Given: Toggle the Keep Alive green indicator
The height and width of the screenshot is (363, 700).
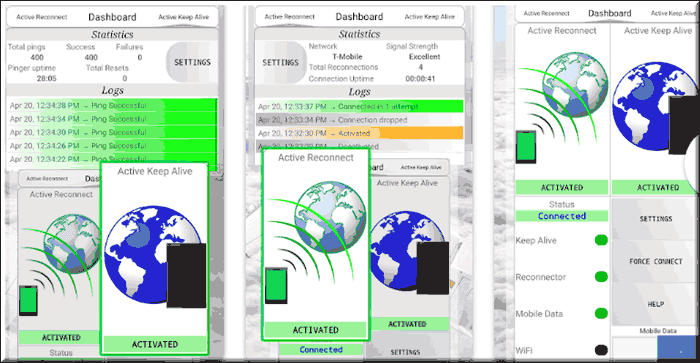Looking at the screenshot, I should point(601,240).
